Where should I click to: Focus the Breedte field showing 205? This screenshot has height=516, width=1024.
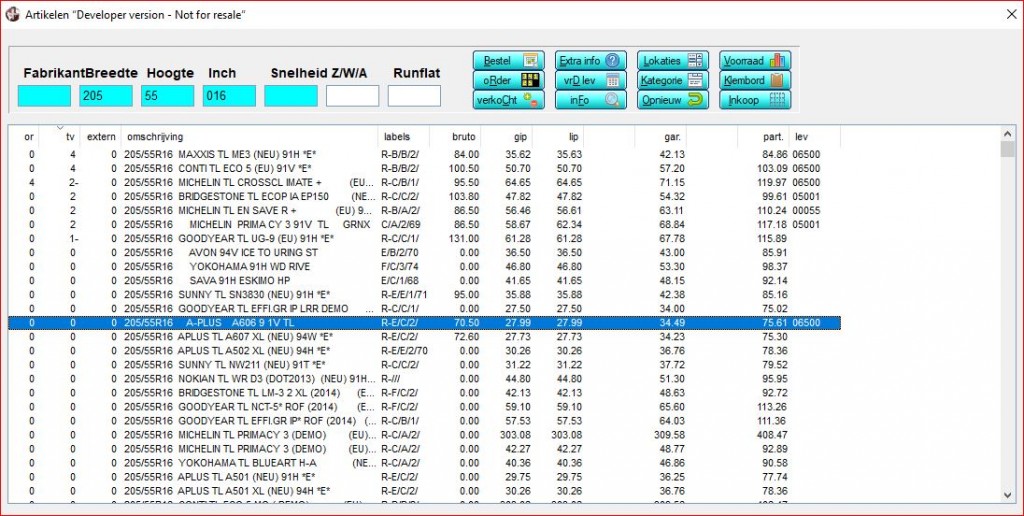(106, 96)
